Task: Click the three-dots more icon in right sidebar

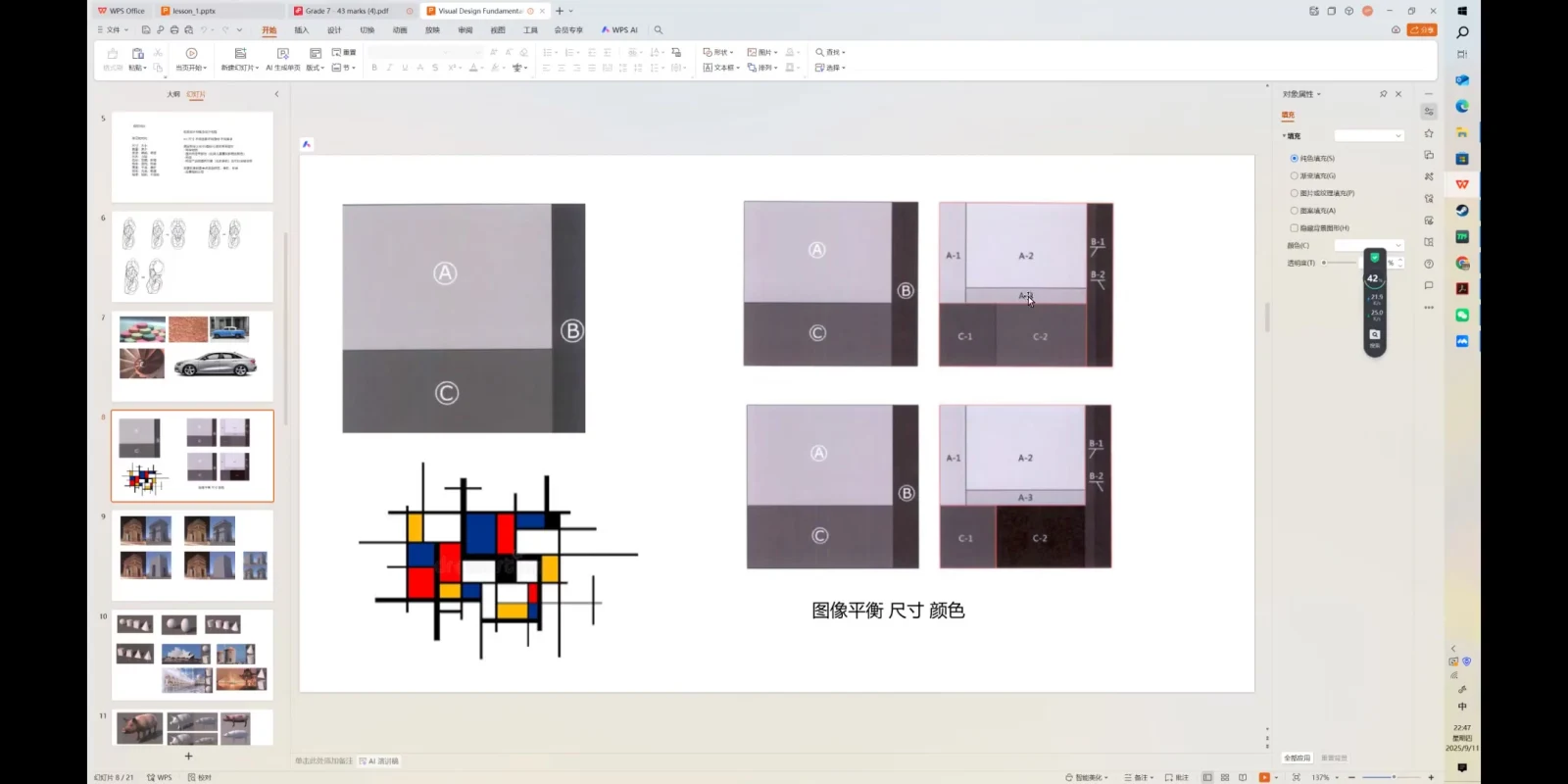Action: point(1429,307)
